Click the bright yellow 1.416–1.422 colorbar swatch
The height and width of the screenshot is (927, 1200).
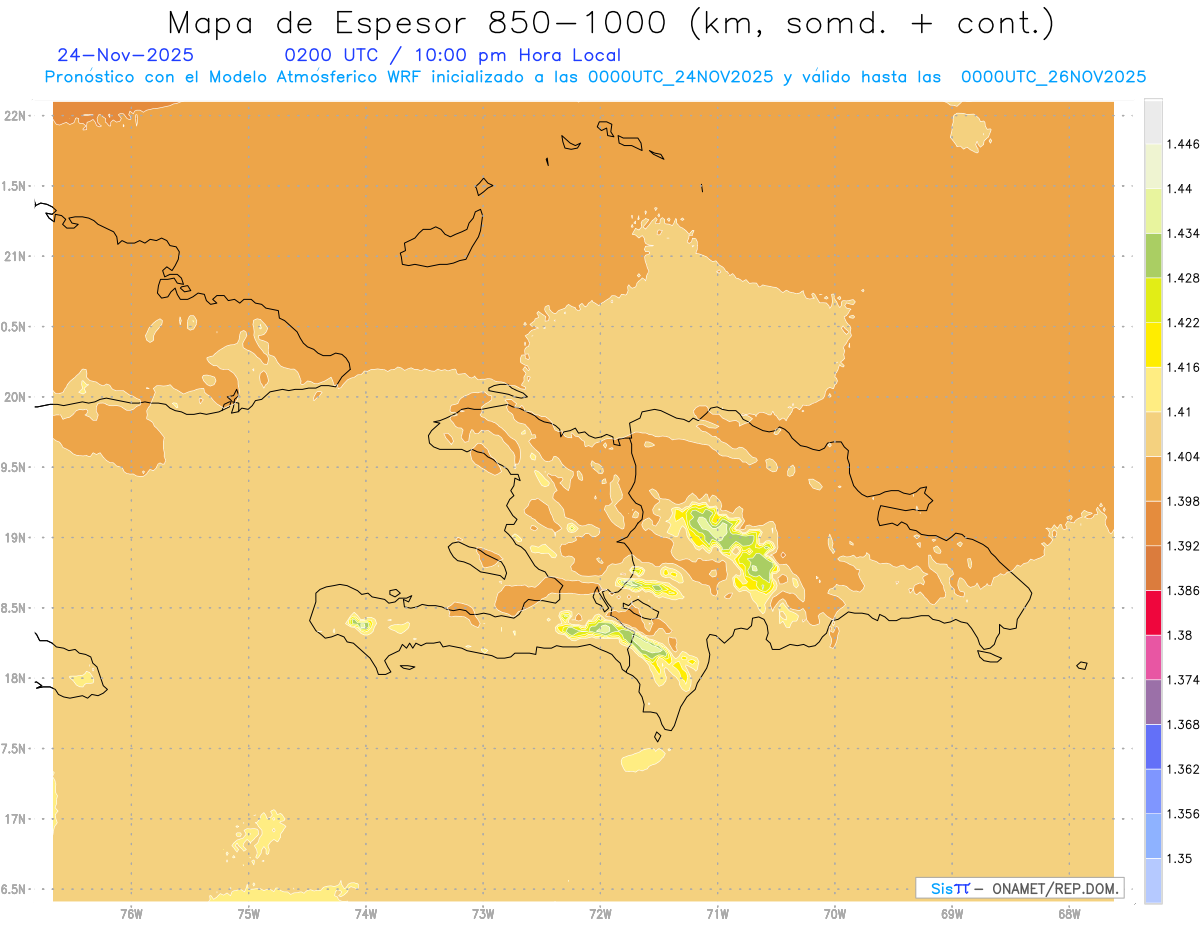pos(1153,345)
